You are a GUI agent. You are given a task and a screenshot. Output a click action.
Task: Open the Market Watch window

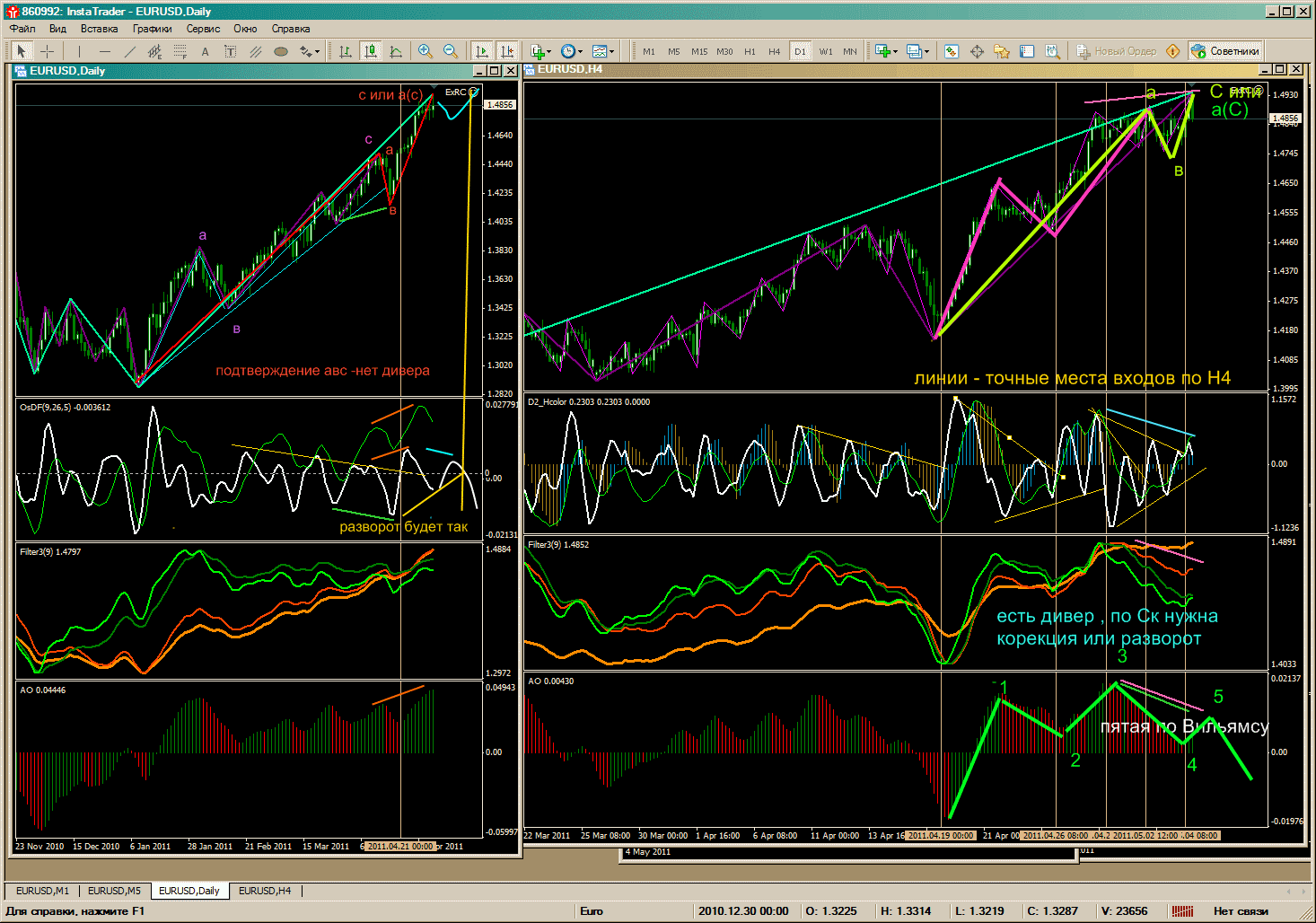point(952,51)
